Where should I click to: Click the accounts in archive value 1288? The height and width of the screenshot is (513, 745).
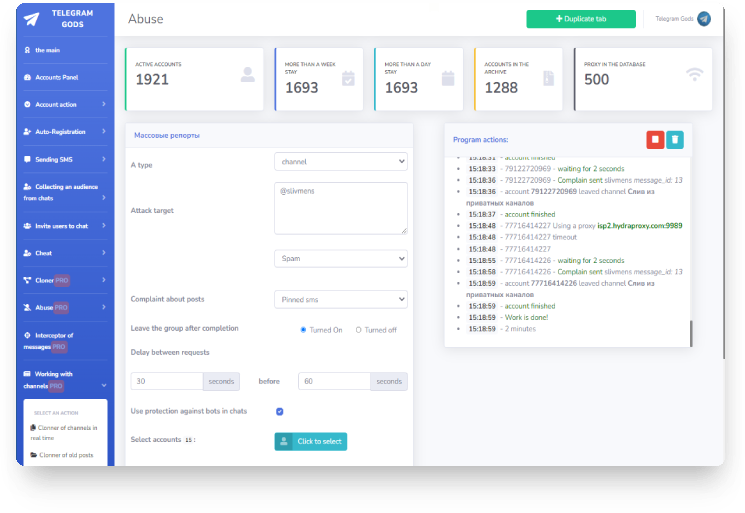click(x=501, y=87)
